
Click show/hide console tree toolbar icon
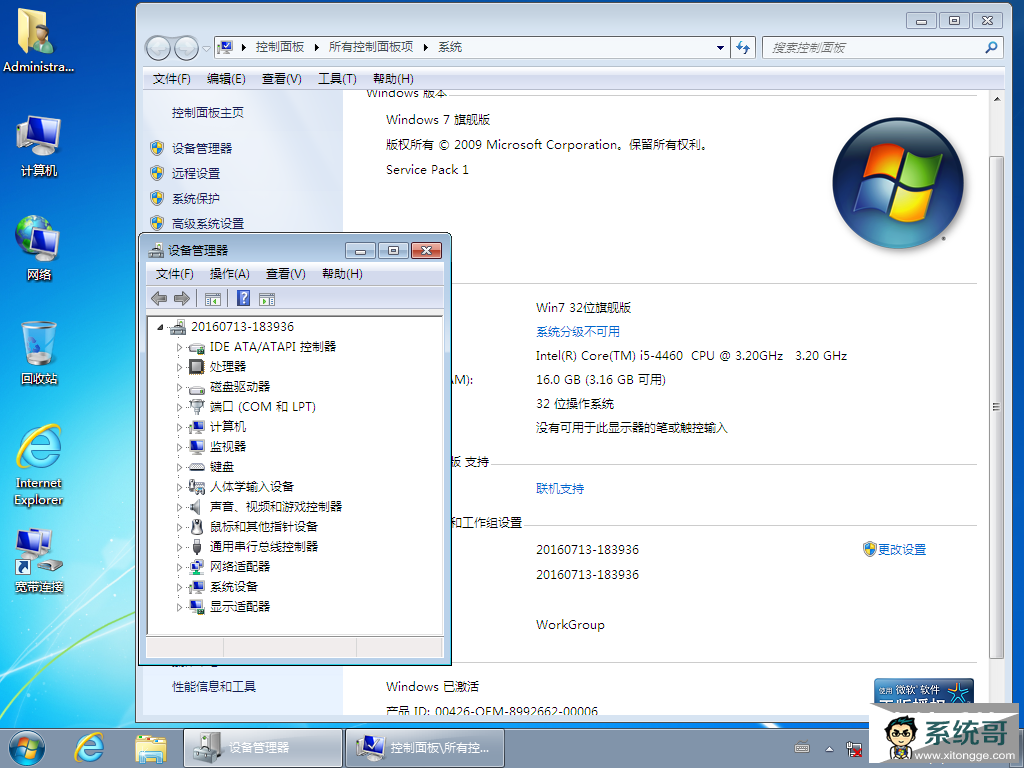[212, 299]
